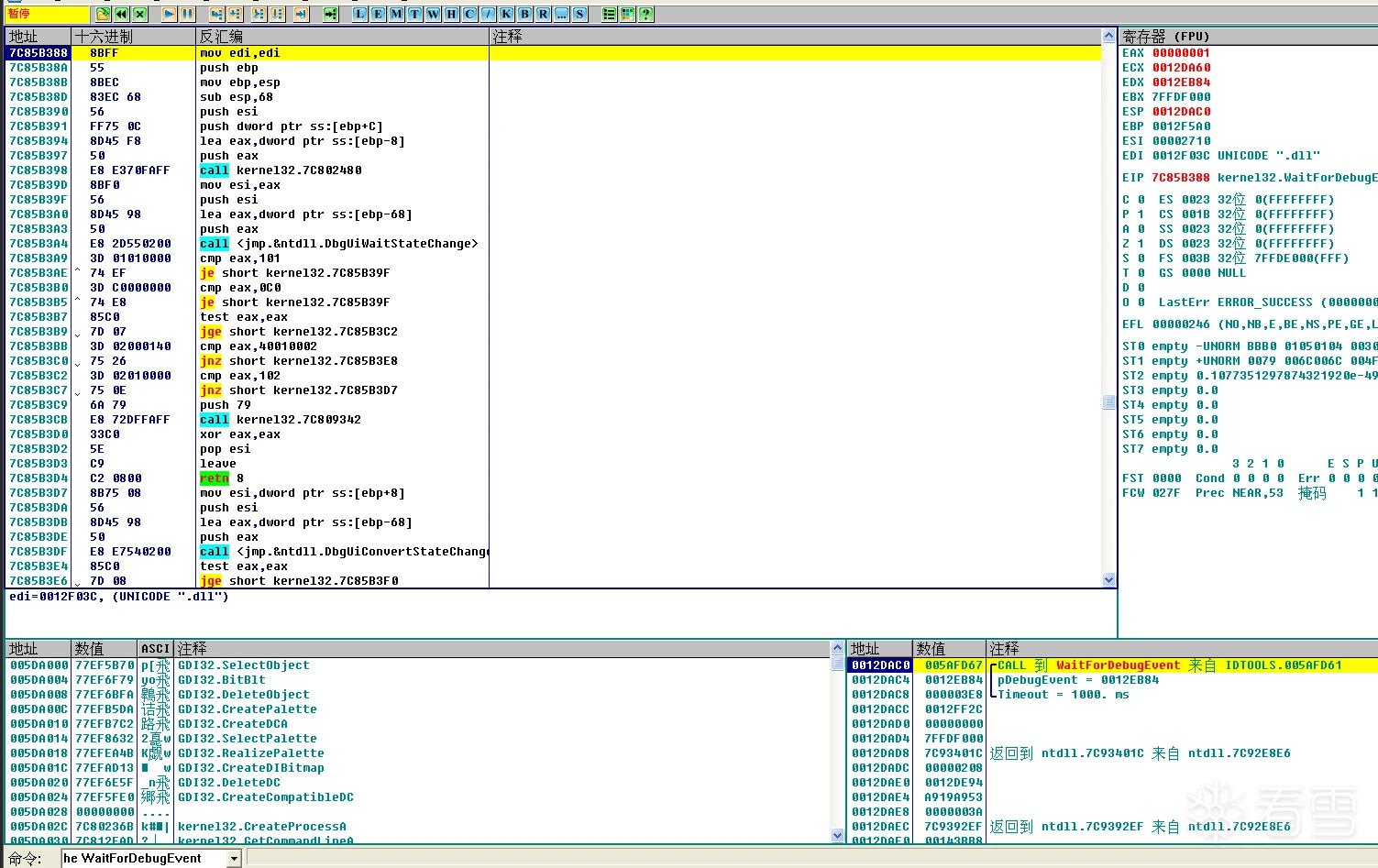The width and height of the screenshot is (1378, 868).
Task: Click the command input field
Action: click(144, 859)
